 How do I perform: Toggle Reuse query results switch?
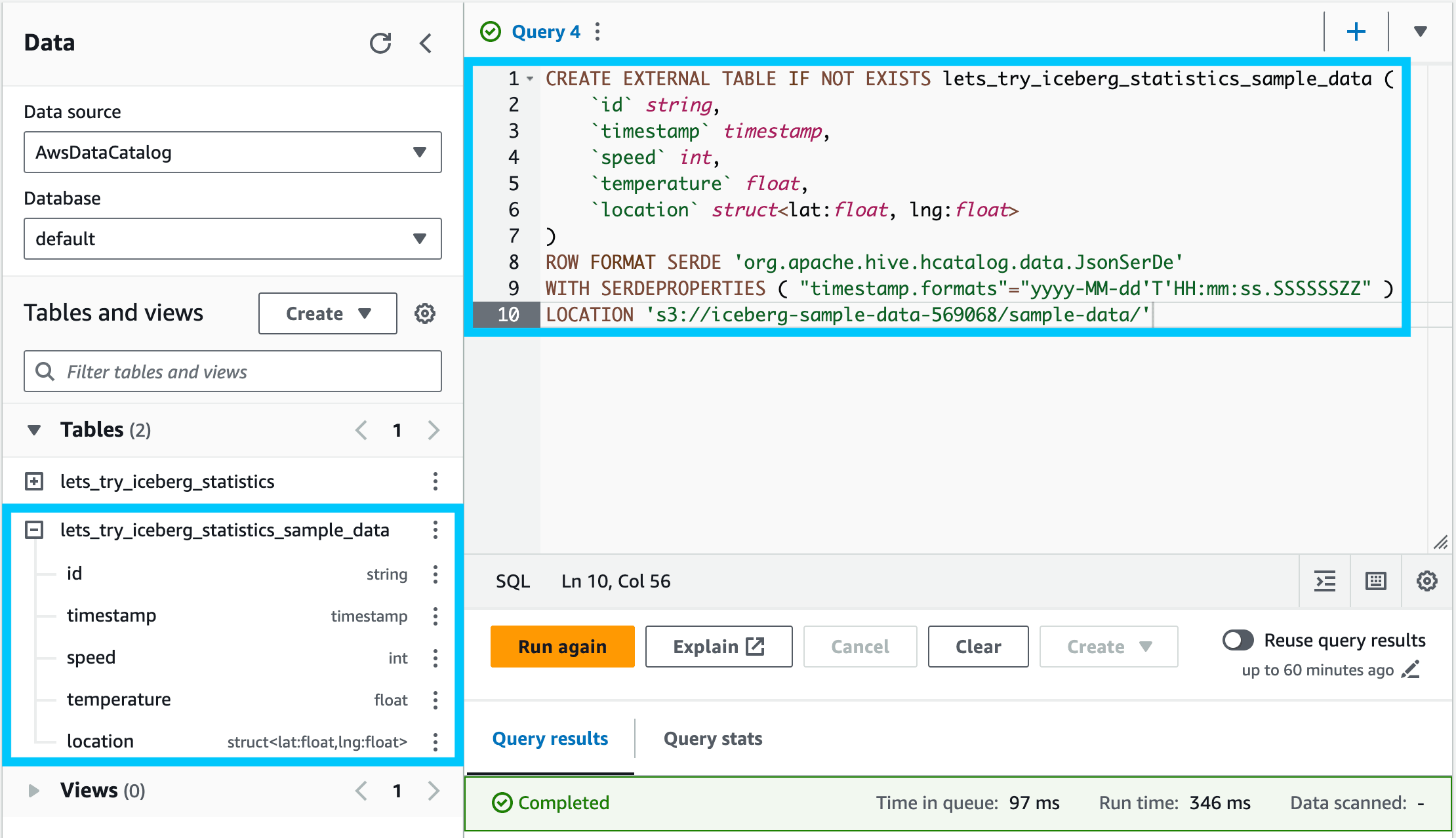pyautogui.click(x=1238, y=640)
